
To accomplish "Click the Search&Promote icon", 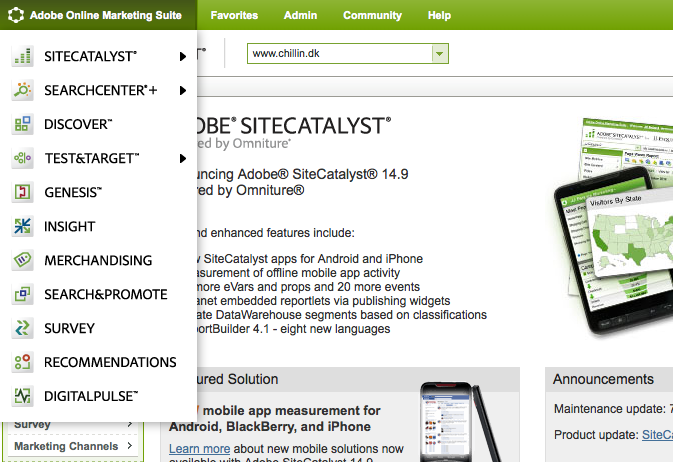I will [x=22, y=294].
